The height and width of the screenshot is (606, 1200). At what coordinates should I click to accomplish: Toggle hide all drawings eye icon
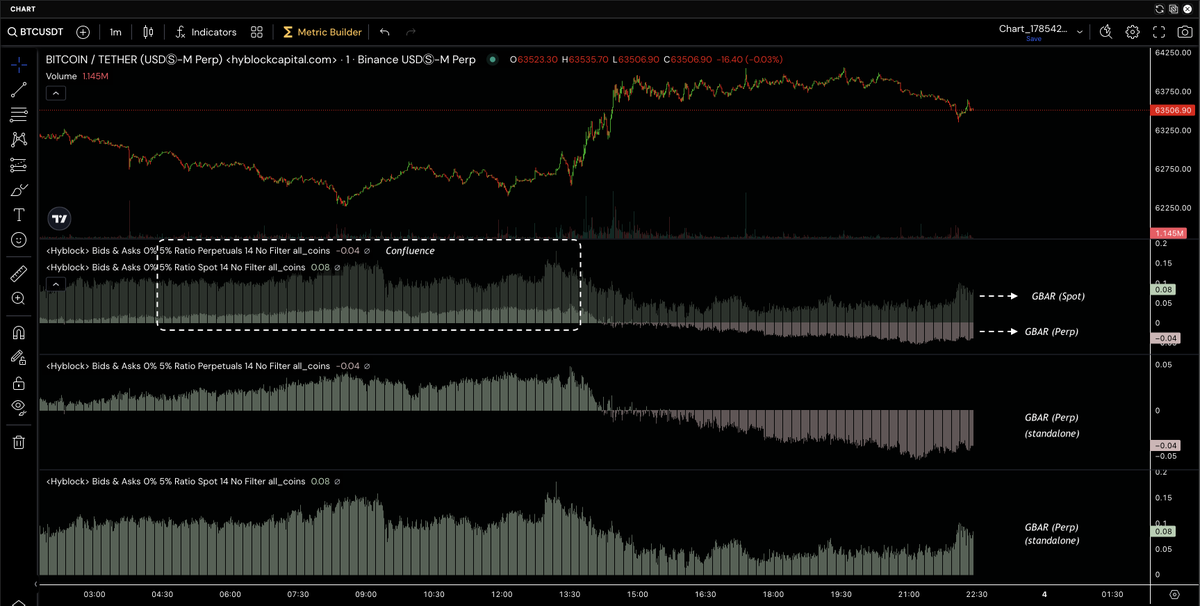19,407
